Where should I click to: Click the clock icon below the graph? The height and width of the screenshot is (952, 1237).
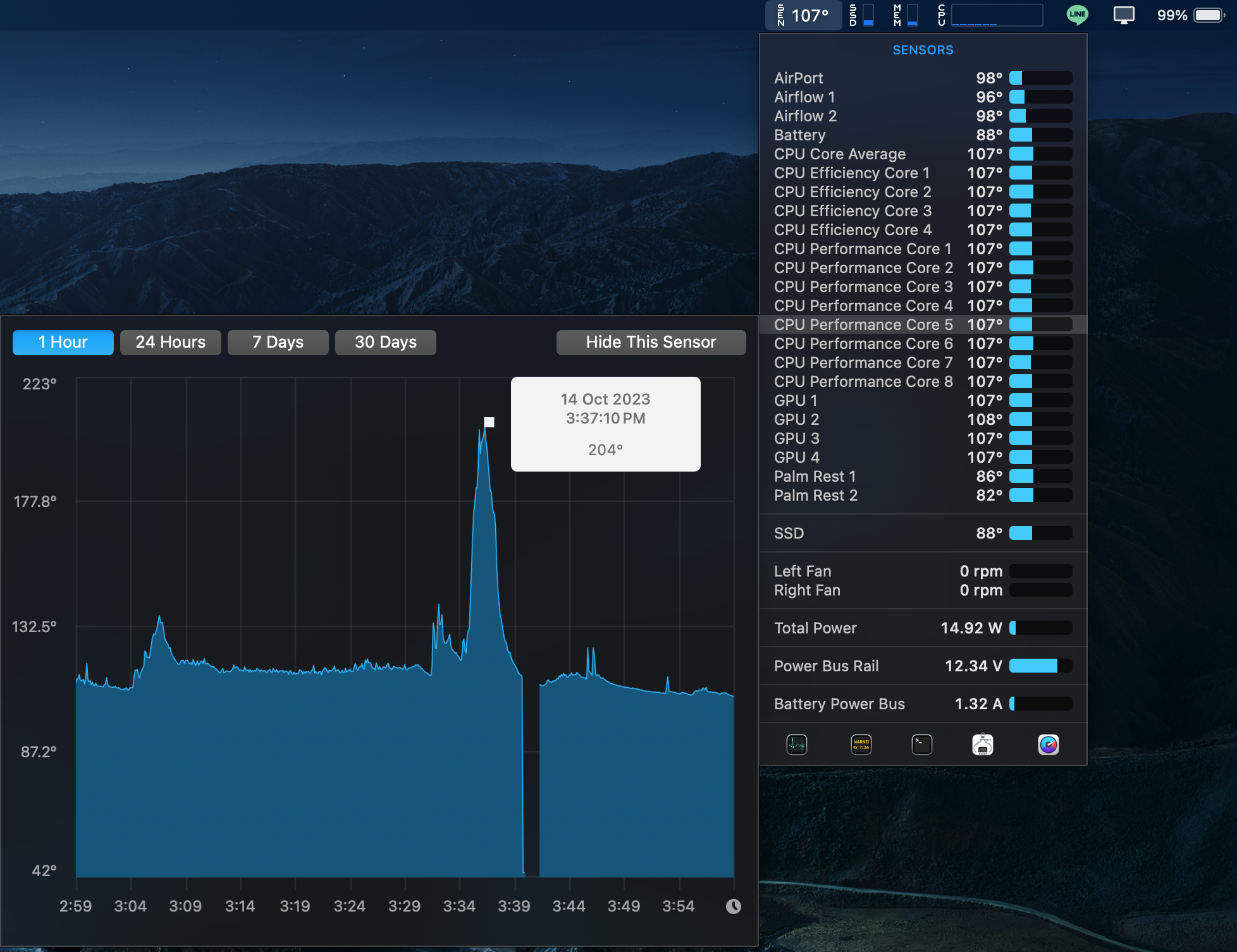pyautogui.click(x=733, y=906)
